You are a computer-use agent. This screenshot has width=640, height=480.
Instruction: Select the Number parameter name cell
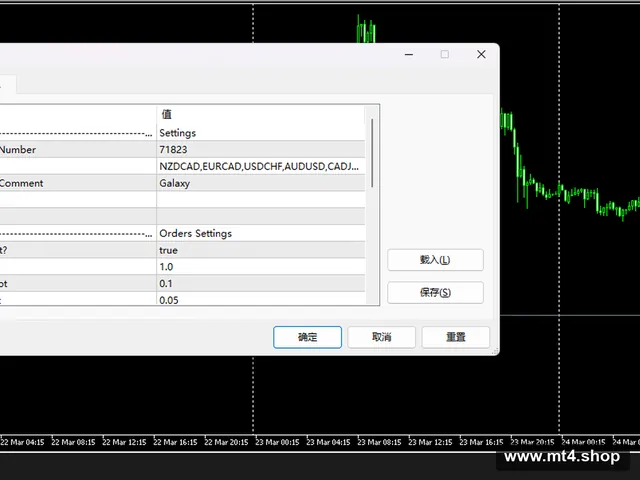pos(78,149)
